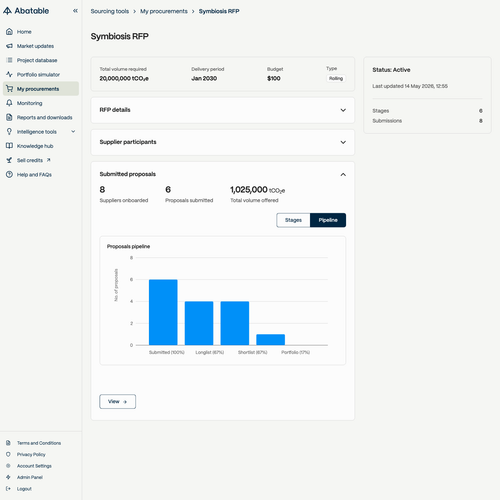
Task: Click the Reports and downloads document icon
Action: [9, 117]
